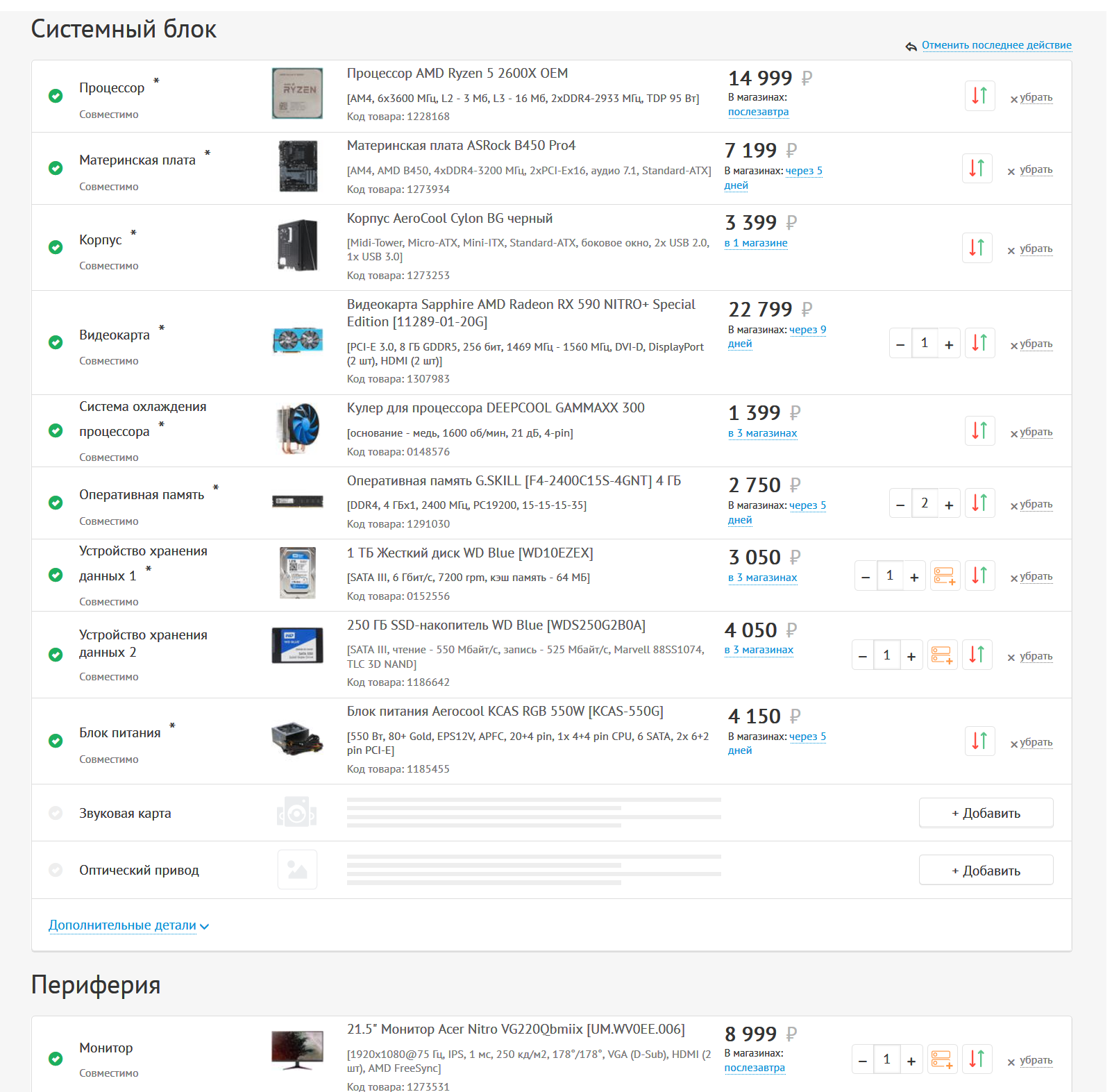Click the Монитор quantity field

coord(887,1059)
